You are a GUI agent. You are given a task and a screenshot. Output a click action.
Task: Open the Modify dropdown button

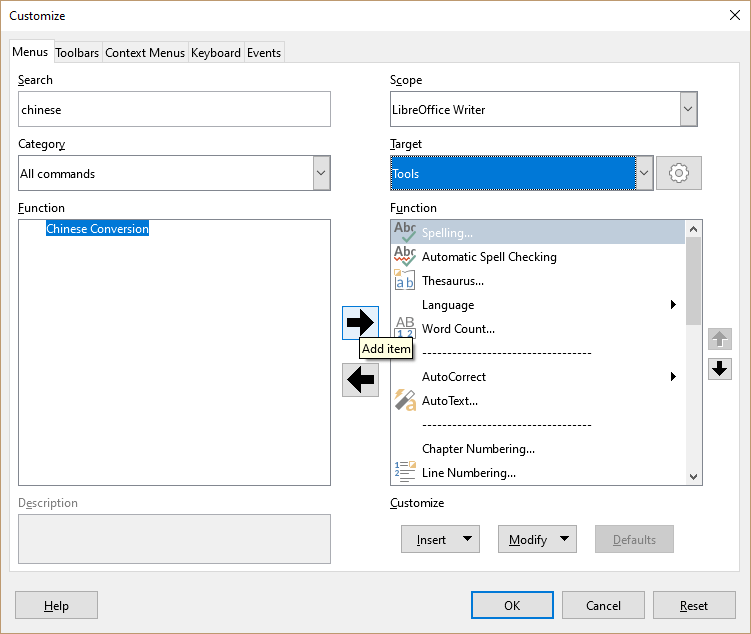point(537,539)
